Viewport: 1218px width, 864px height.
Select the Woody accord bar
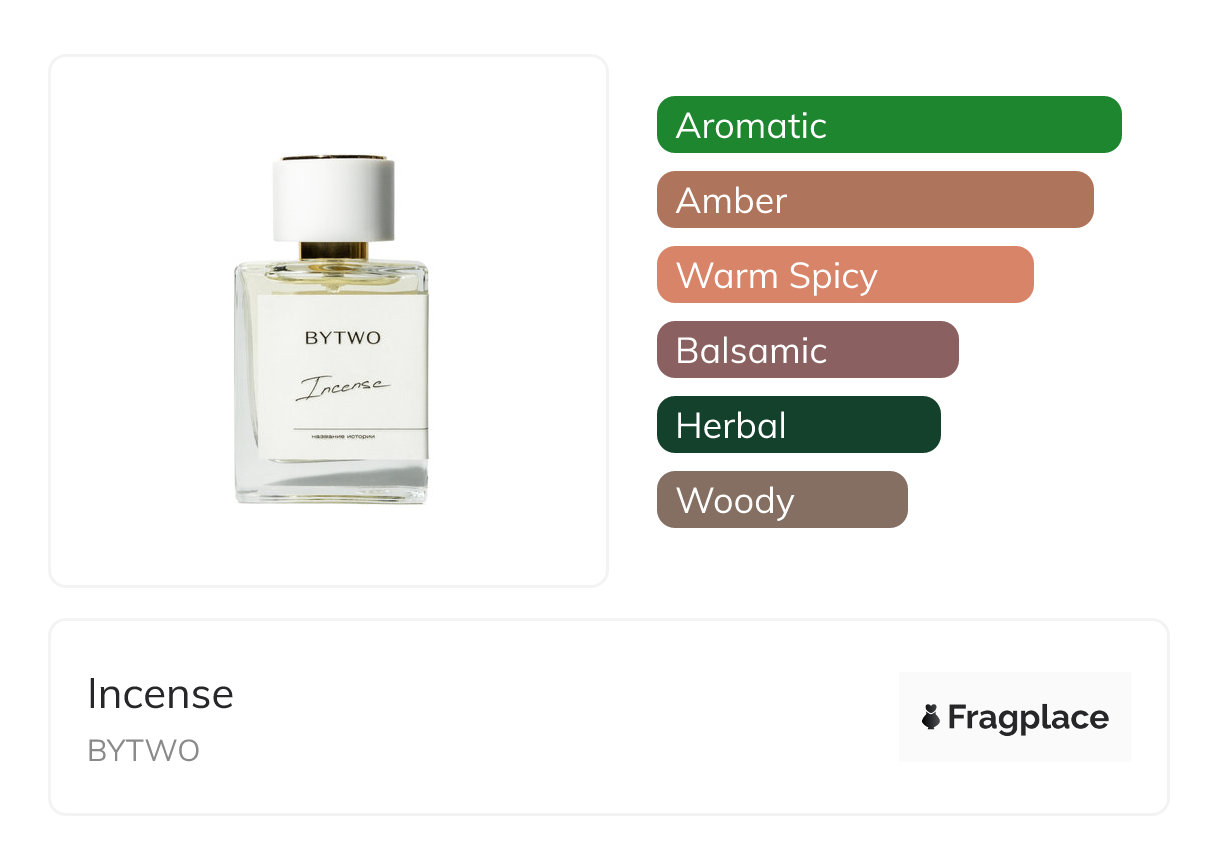782,500
